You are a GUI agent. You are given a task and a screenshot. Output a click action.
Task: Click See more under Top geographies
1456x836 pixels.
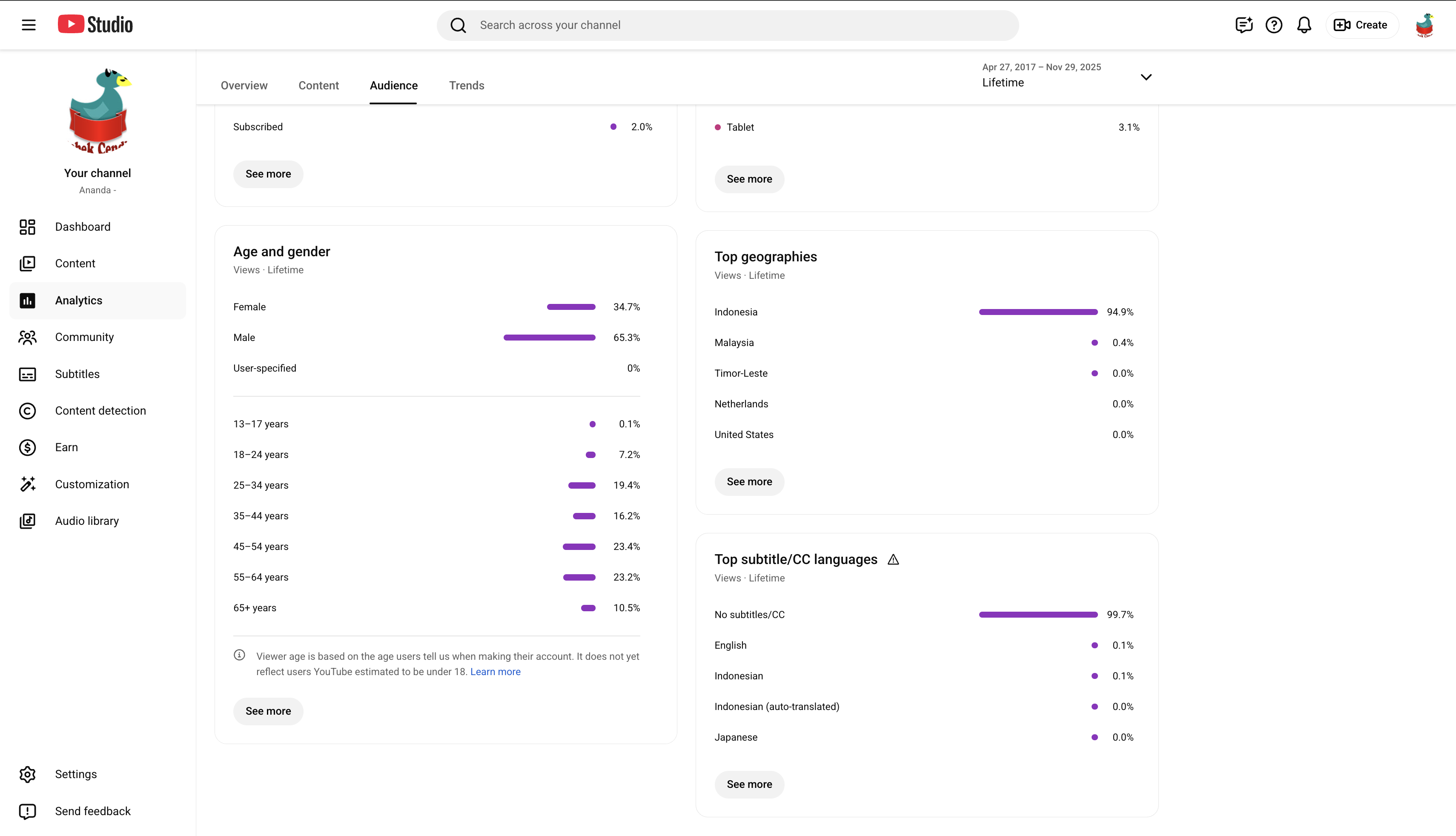(749, 482)
